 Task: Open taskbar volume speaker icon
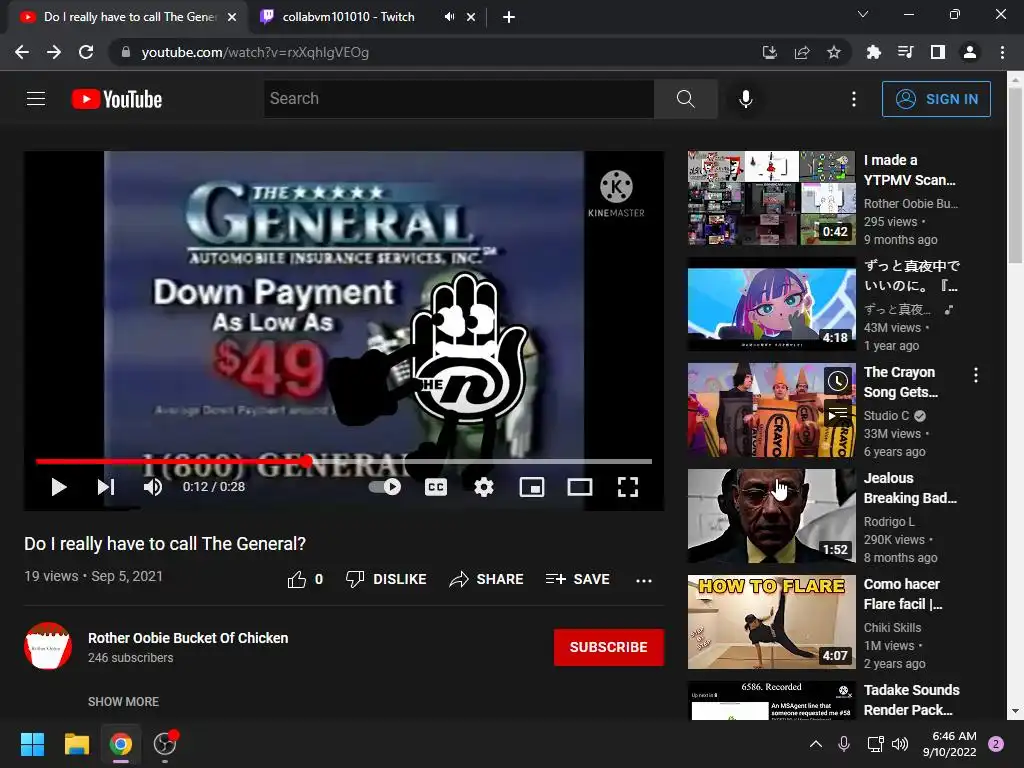tap(900, 744)
